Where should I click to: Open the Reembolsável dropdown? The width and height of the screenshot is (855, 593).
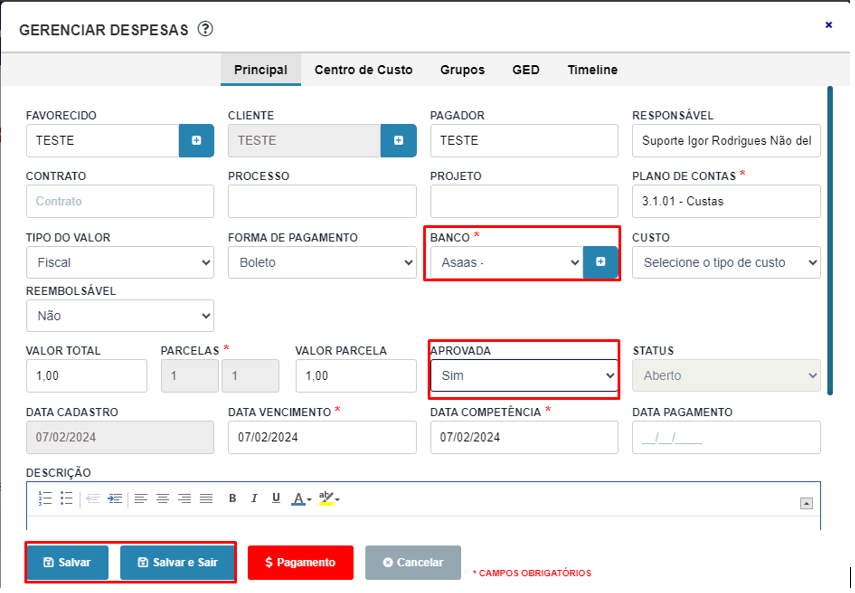(120, 316)
